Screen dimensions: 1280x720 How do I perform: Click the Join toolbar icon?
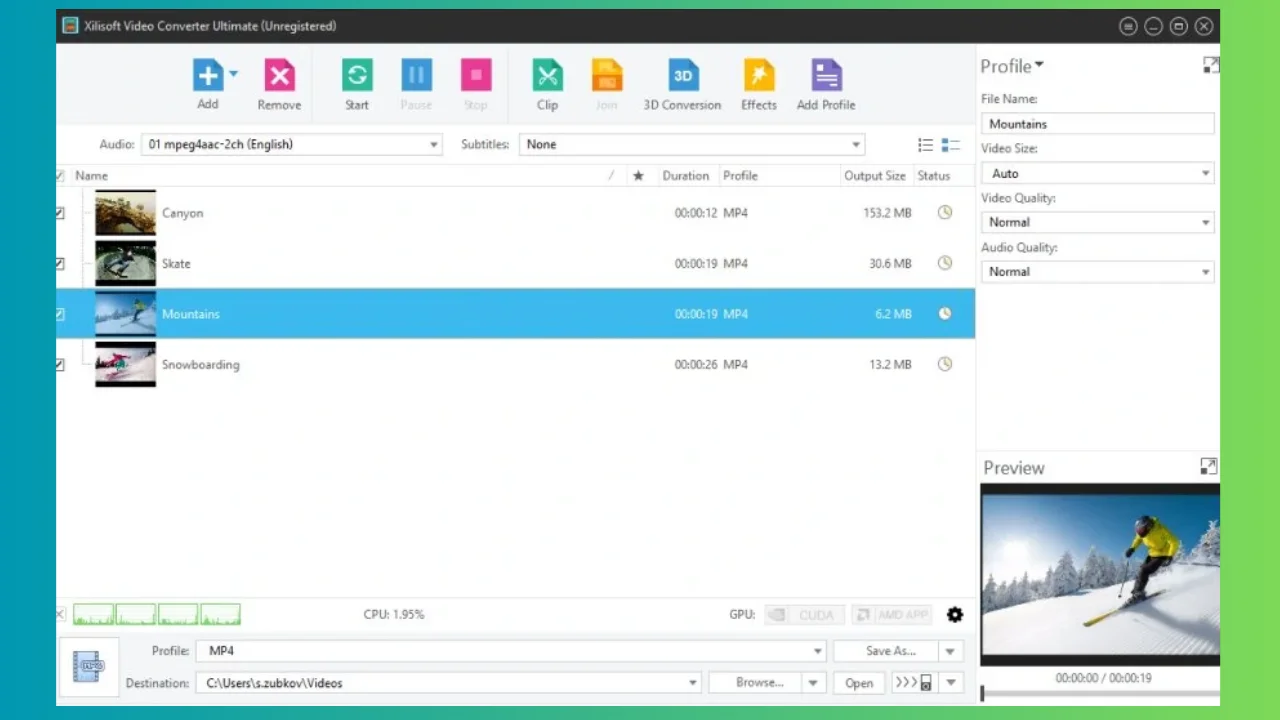point(607,75)
